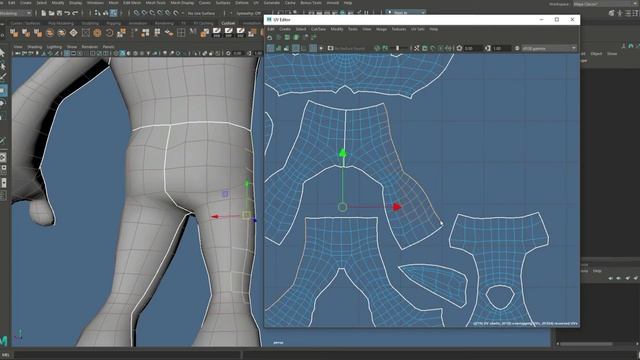
Task: Click the UV Editor exposure icon
Action: (459, 48)
